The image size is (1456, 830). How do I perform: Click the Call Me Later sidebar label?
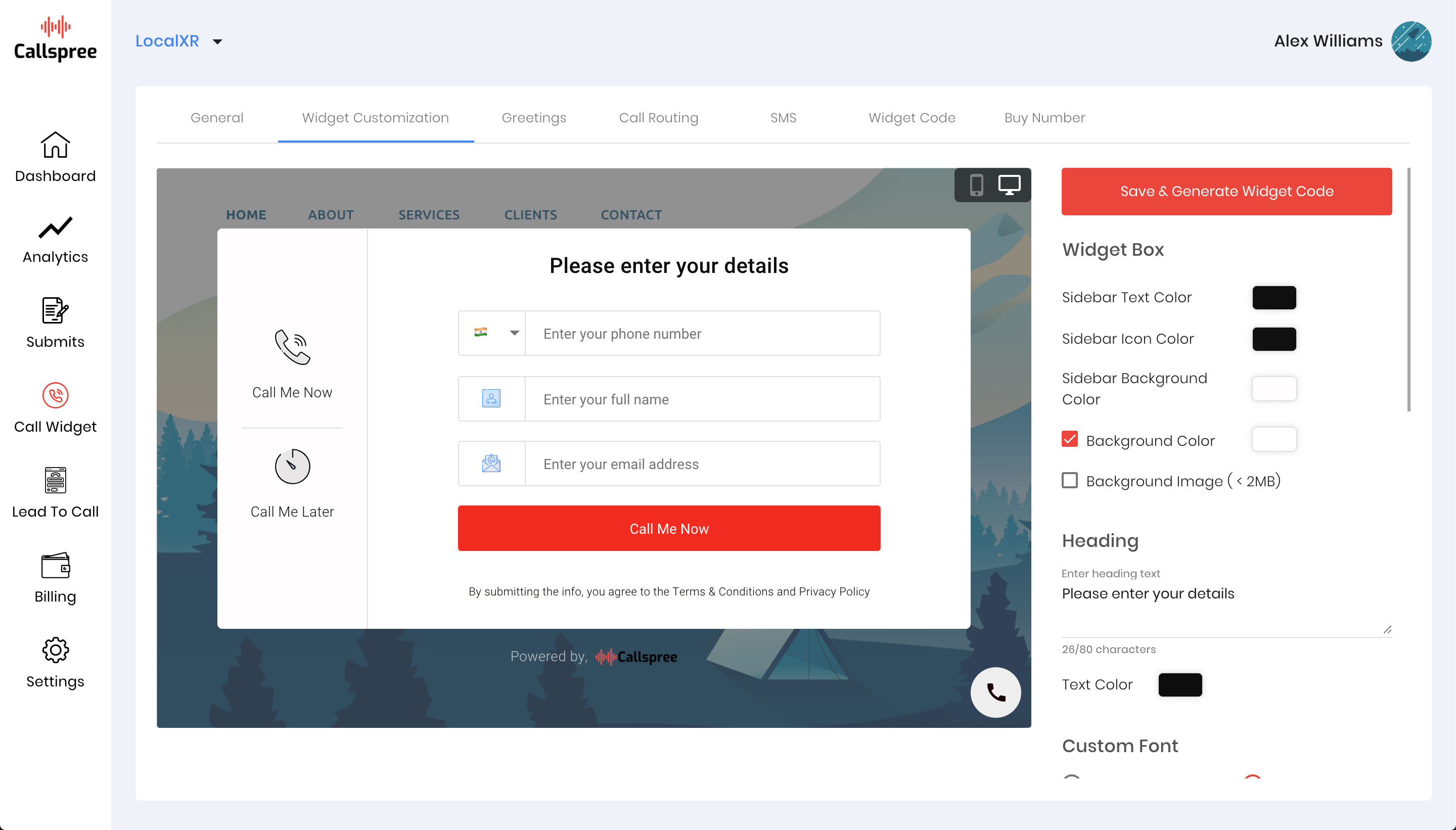(292, 512)
